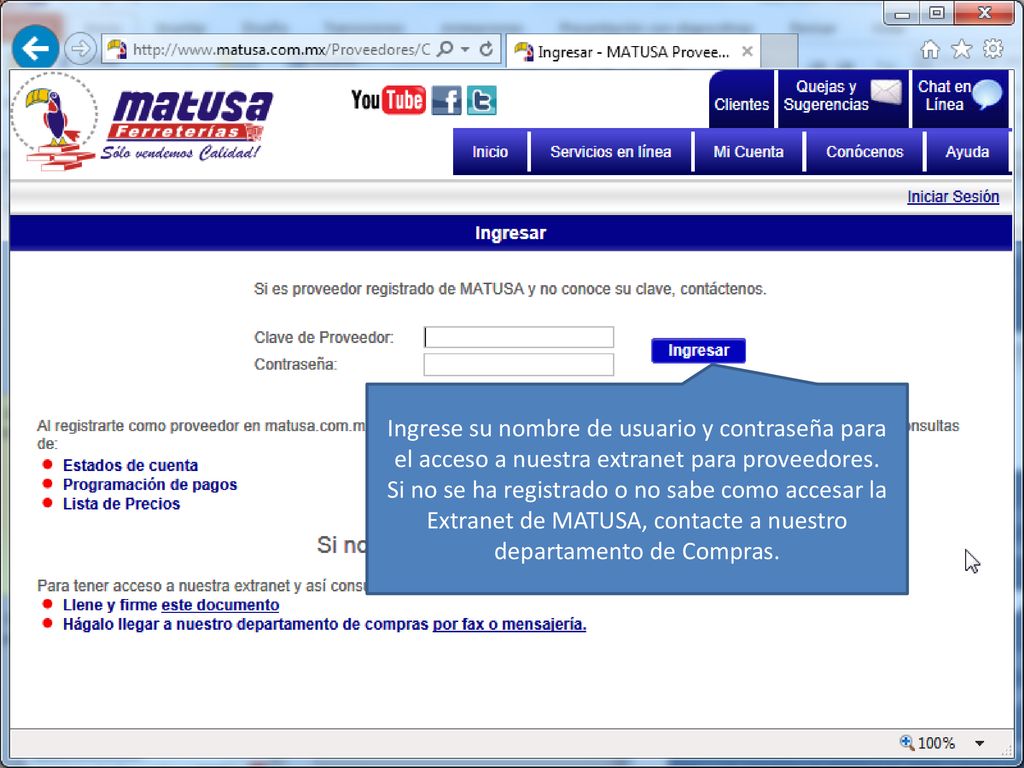Viewport: 1024px width, 768px height.
Task: Click the site favicon in address bar
Action: tap(117, 49)
